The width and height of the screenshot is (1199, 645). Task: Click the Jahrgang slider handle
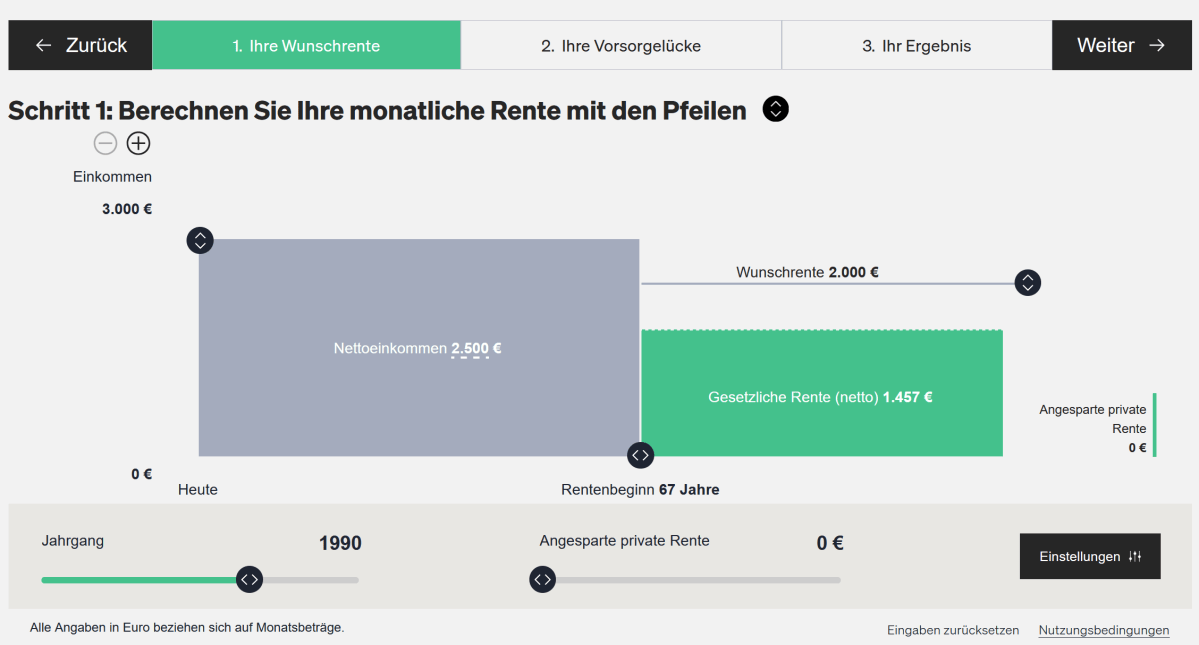click(249, 579)
